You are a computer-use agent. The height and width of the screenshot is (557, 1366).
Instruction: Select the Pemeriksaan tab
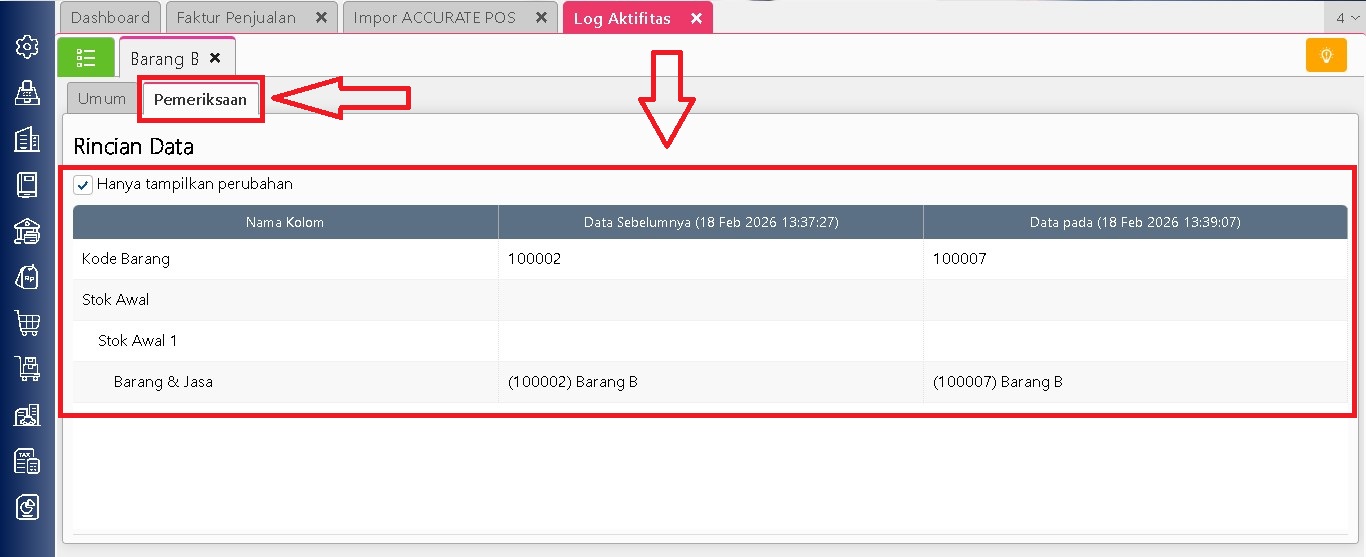pyautogui.click(x=200, y=100)
